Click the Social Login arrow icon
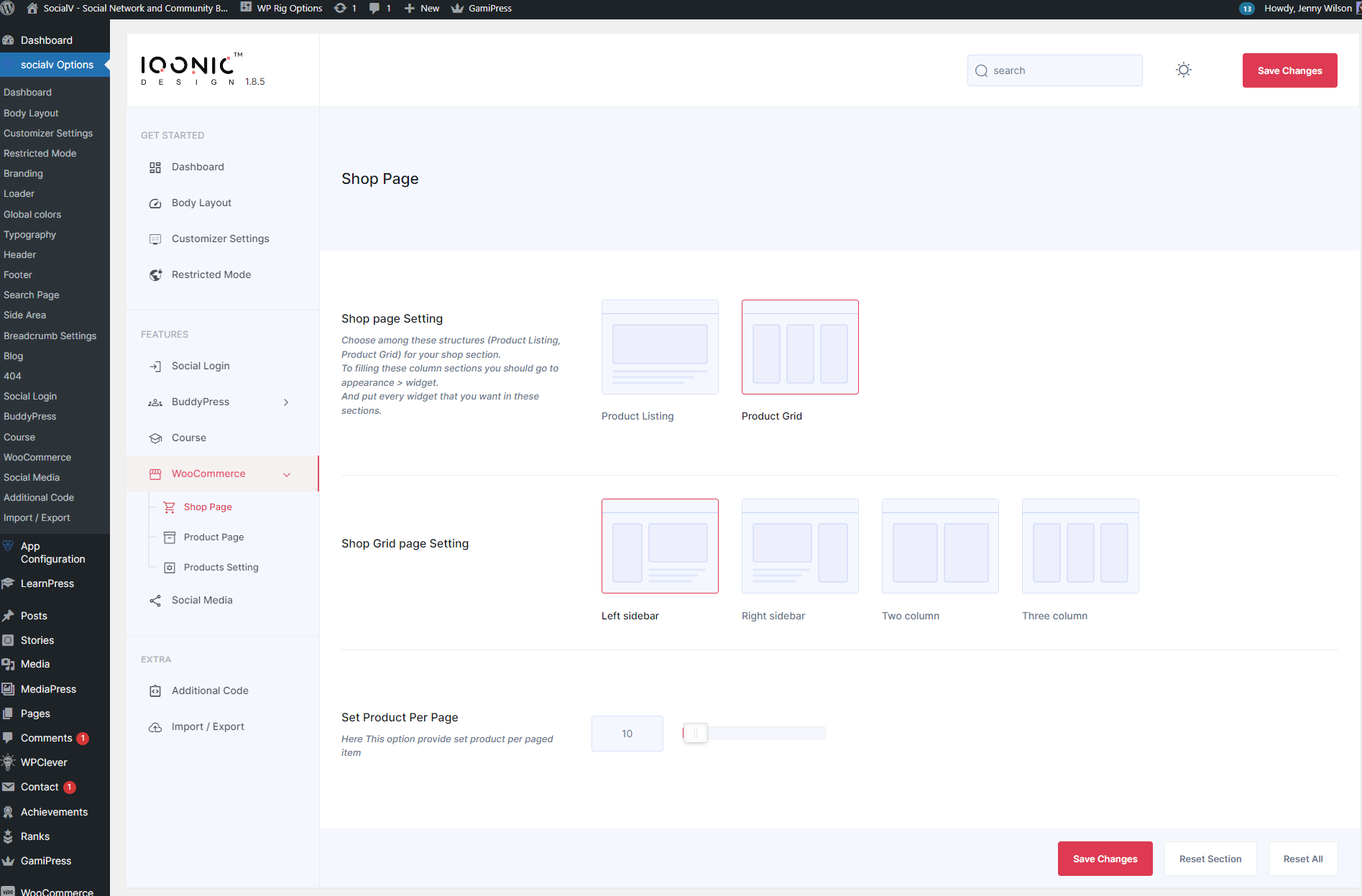Screen dimensions: 1362x896 (x=155, y=366)
